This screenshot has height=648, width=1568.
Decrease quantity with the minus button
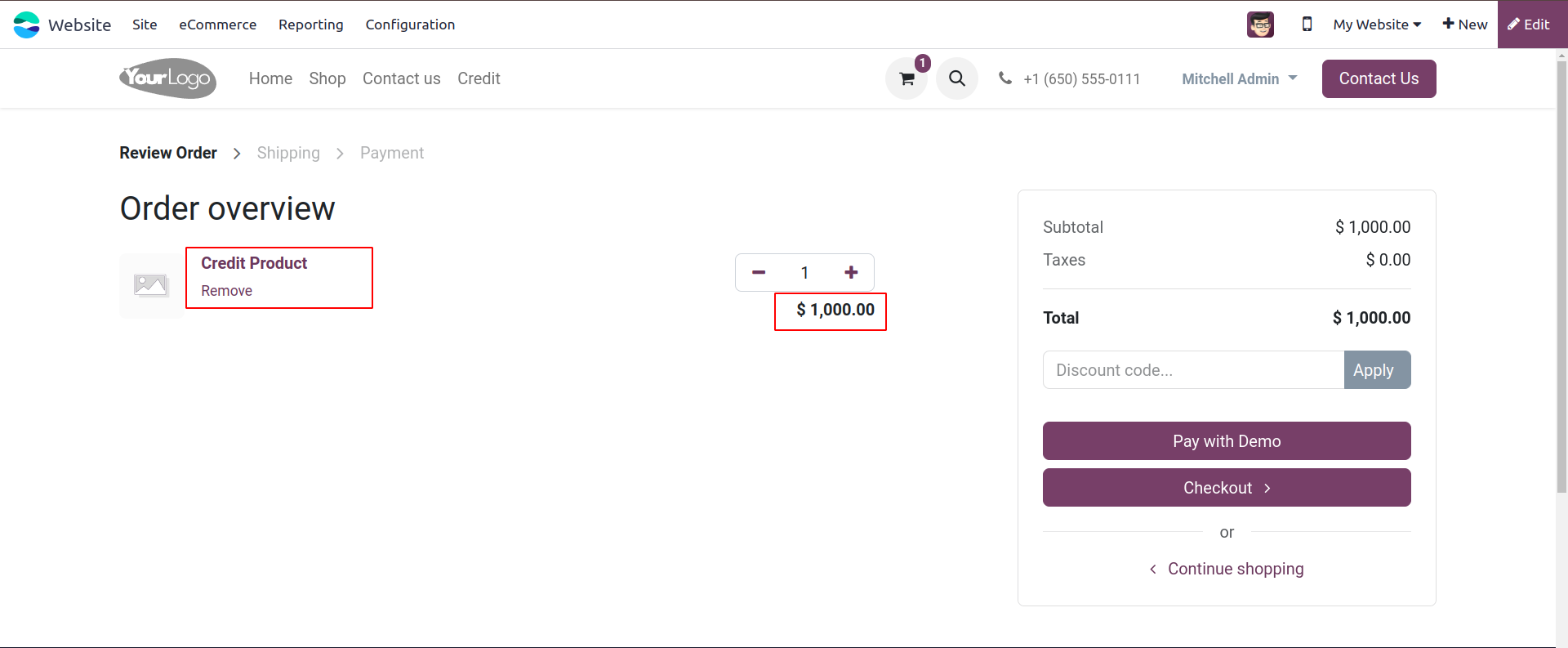pos(759,273)
